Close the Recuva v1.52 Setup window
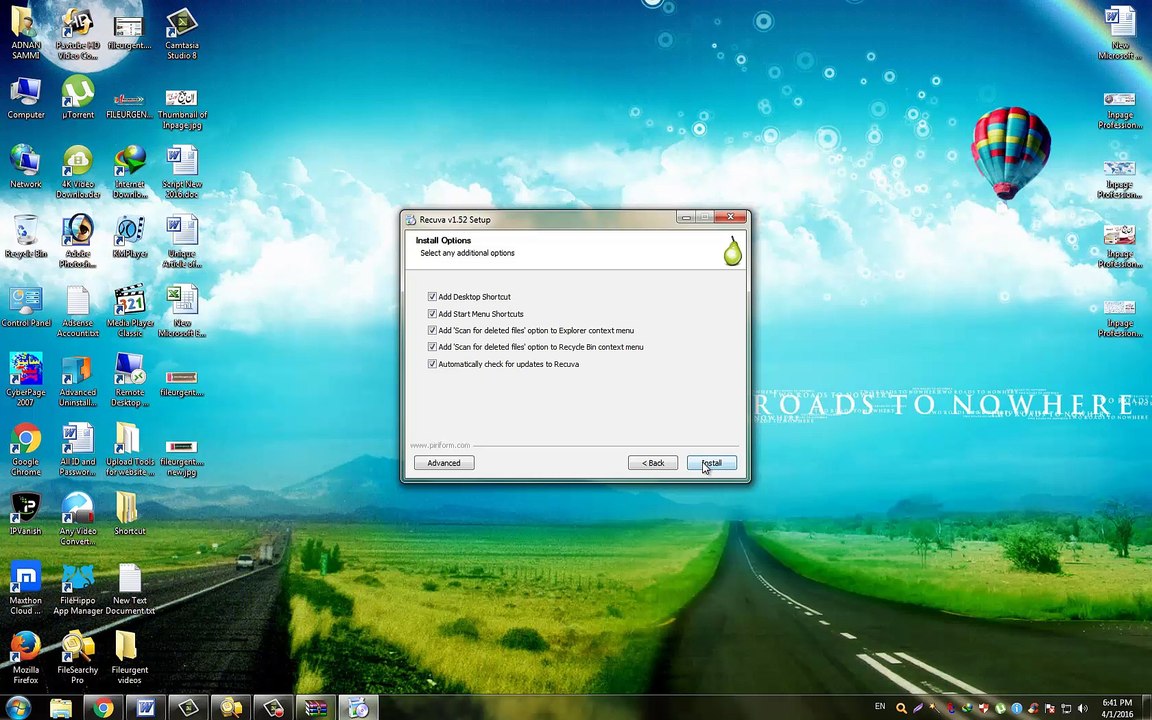Screen dimensions: 1152x720 (730, 217)
